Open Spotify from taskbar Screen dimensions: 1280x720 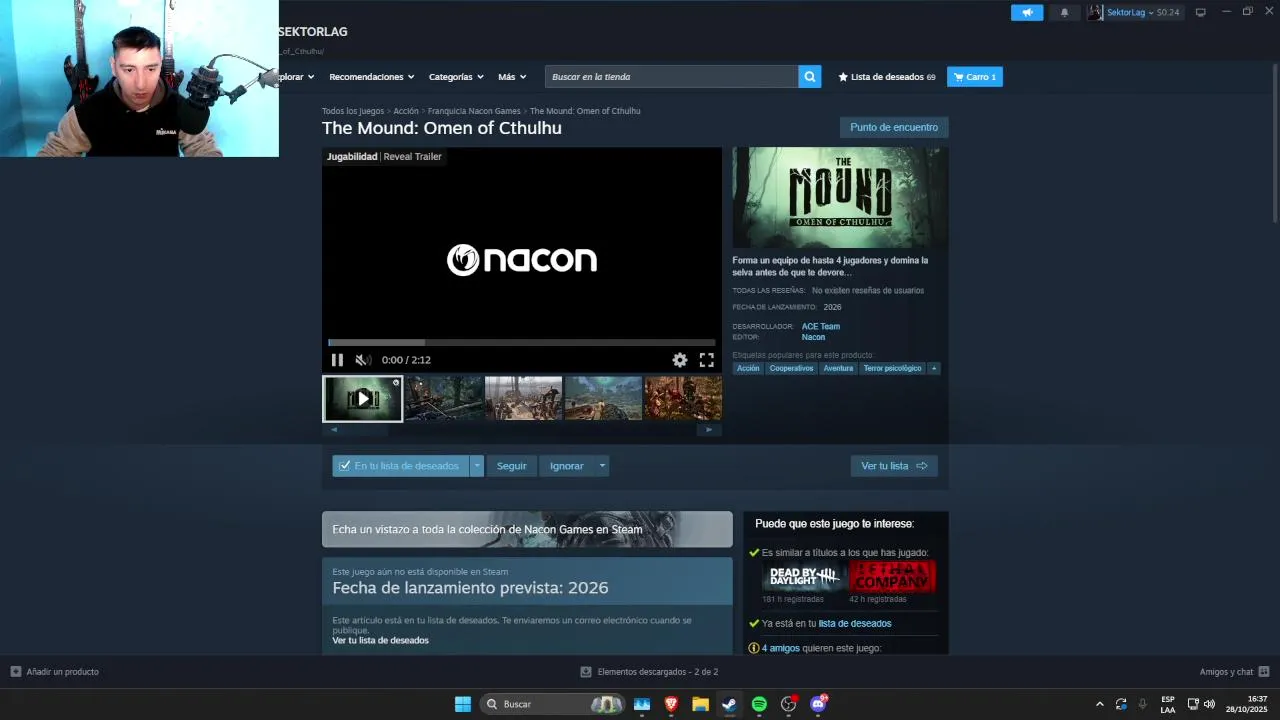[759, 704]
